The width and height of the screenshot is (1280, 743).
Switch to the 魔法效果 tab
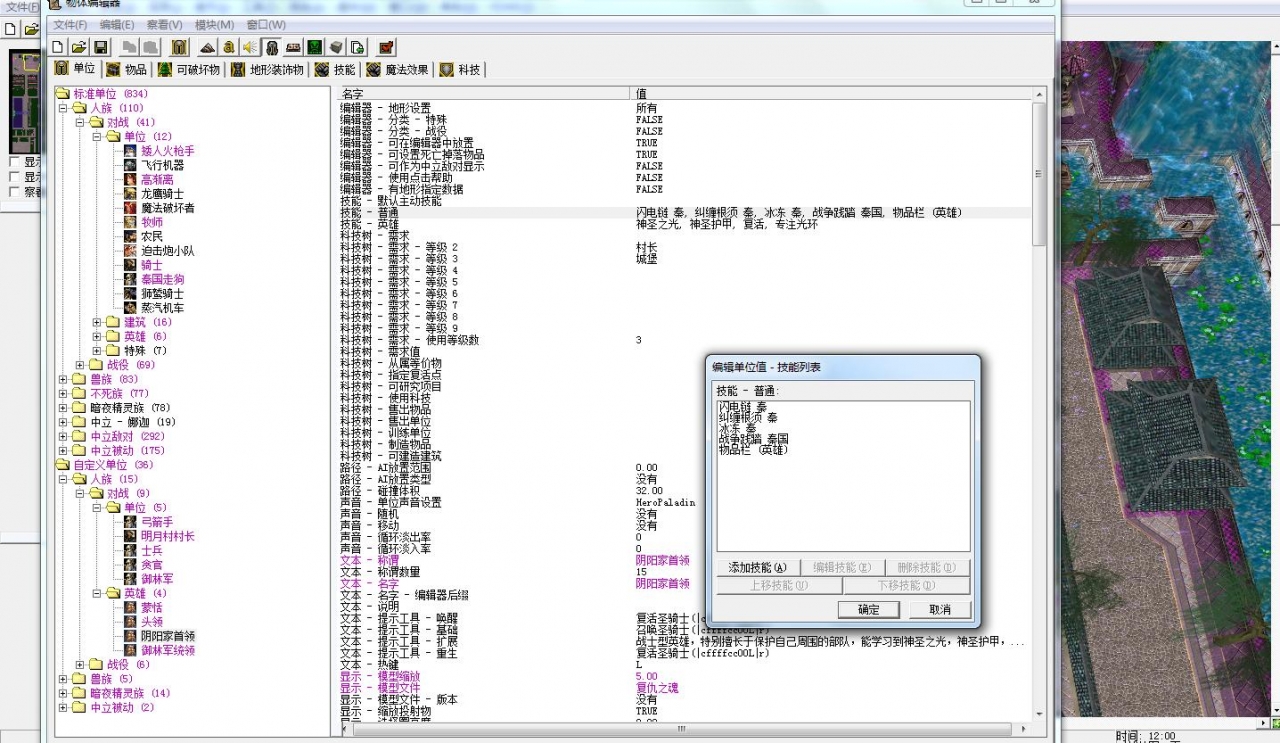coord(397,70)
